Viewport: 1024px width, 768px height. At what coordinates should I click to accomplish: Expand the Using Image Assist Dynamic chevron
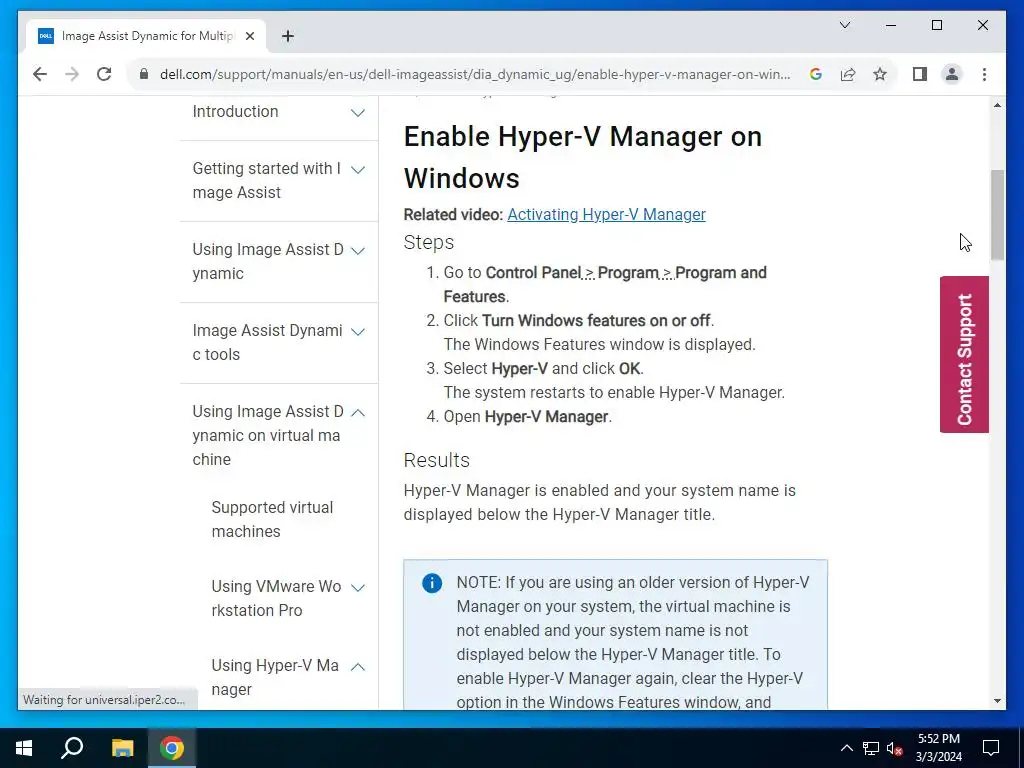(358, 251)
